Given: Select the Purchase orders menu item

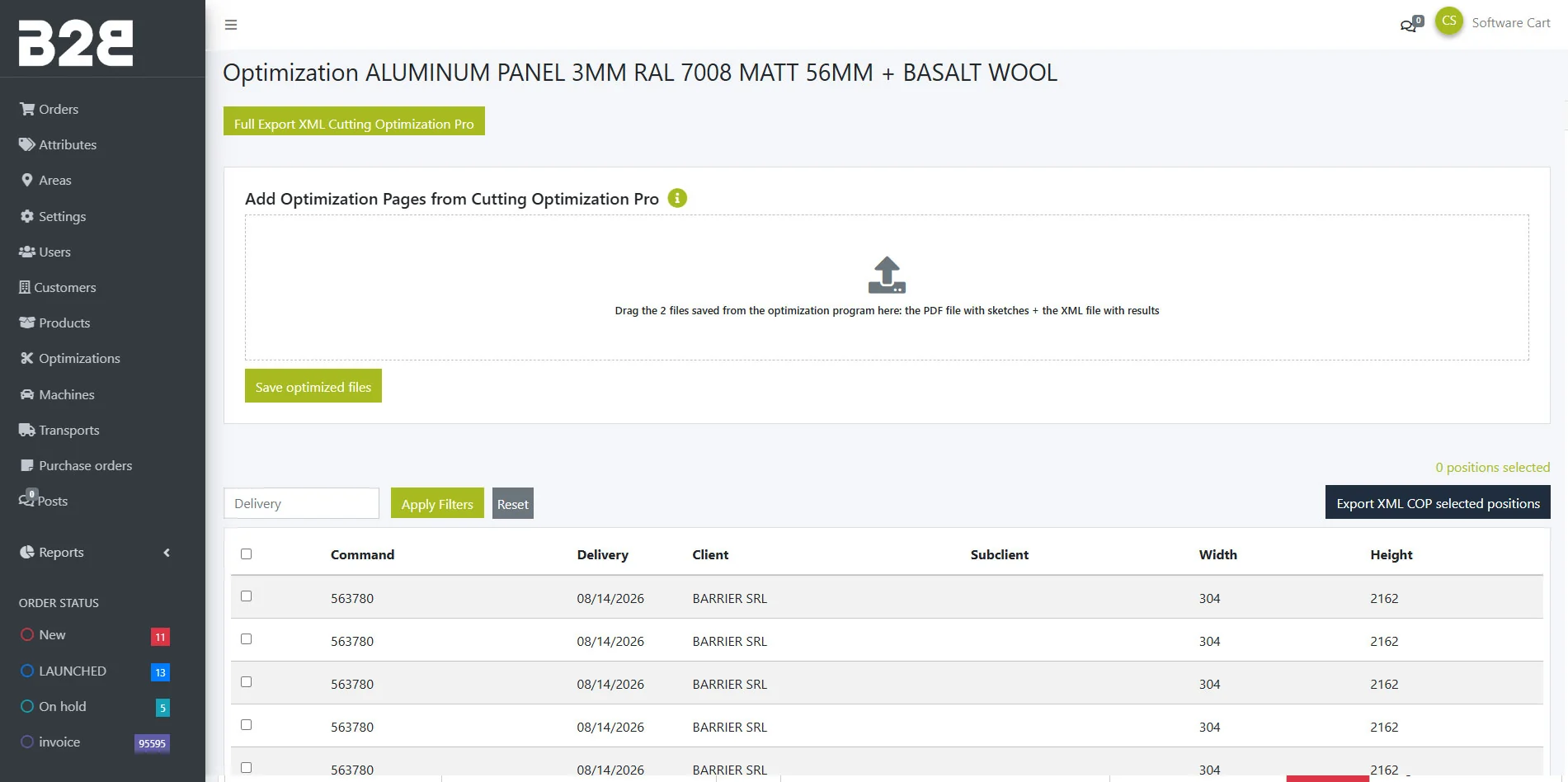Looking at the screenshot, I should 76,465.
